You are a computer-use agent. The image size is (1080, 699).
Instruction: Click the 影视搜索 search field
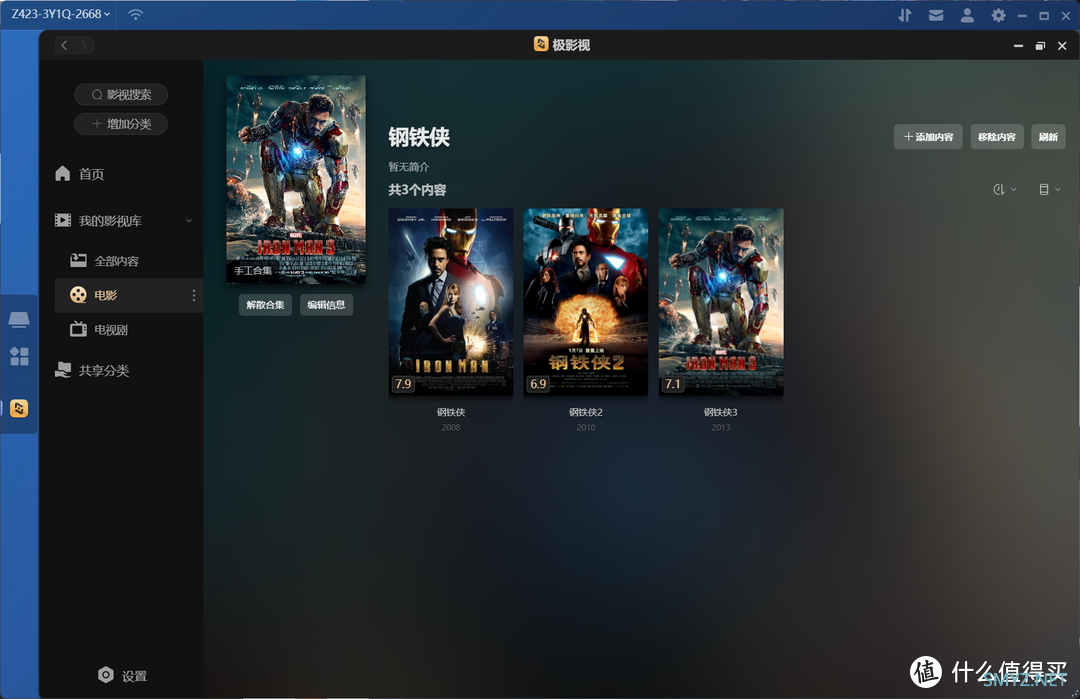point(121,95)
